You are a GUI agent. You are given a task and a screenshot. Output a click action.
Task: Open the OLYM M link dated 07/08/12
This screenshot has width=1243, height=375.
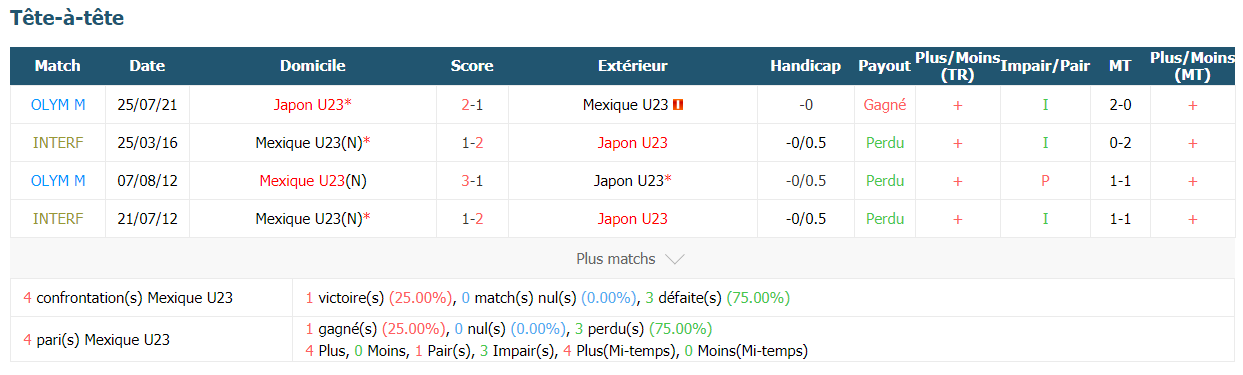[x=58, y=181]
